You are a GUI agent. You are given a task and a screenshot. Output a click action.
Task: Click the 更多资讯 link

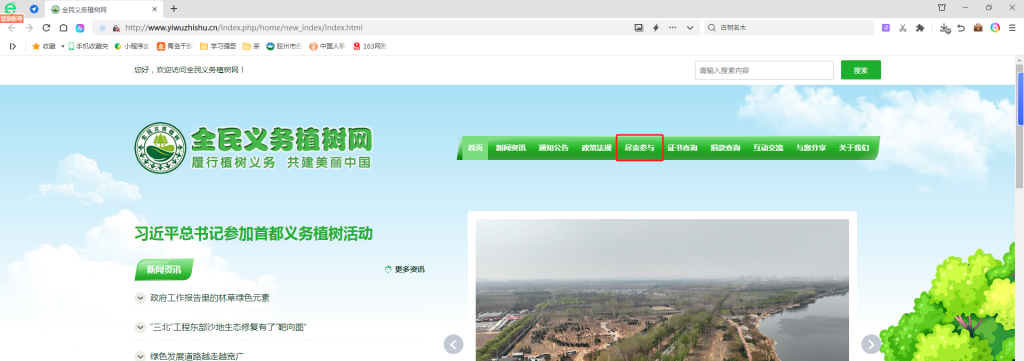pyautogui.click(x=405, y=270)
